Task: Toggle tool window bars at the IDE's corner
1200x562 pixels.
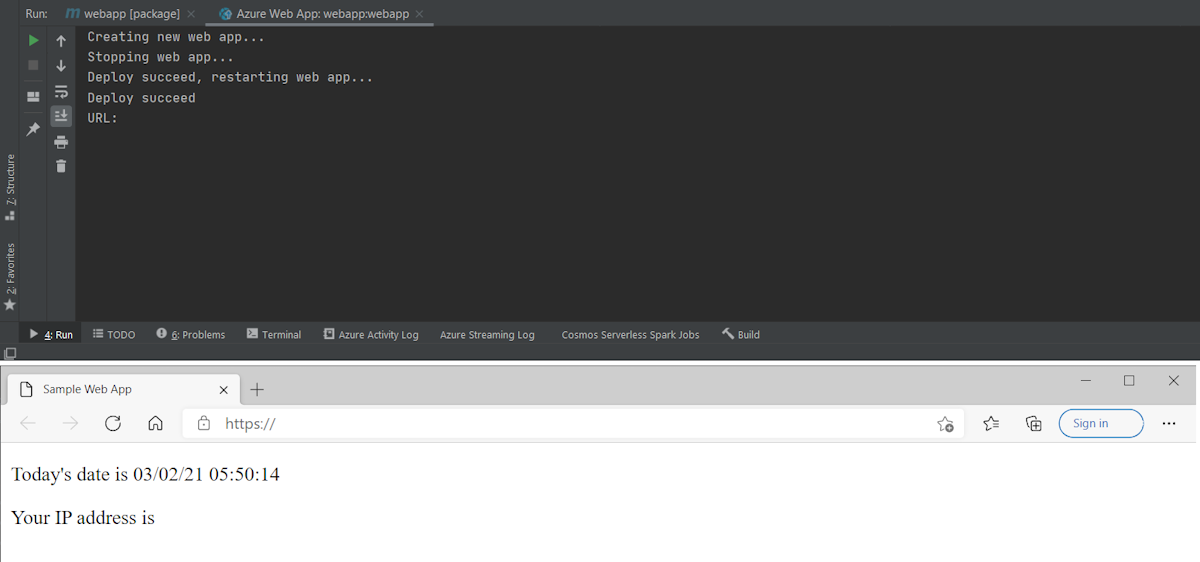Action: coord(10,353)
